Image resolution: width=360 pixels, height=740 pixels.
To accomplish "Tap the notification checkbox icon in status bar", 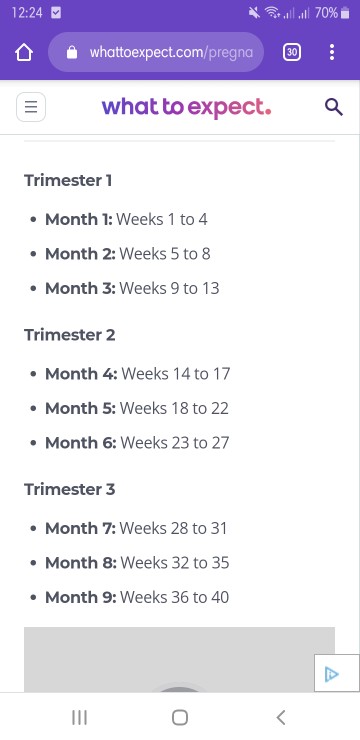I will point(56,13).
